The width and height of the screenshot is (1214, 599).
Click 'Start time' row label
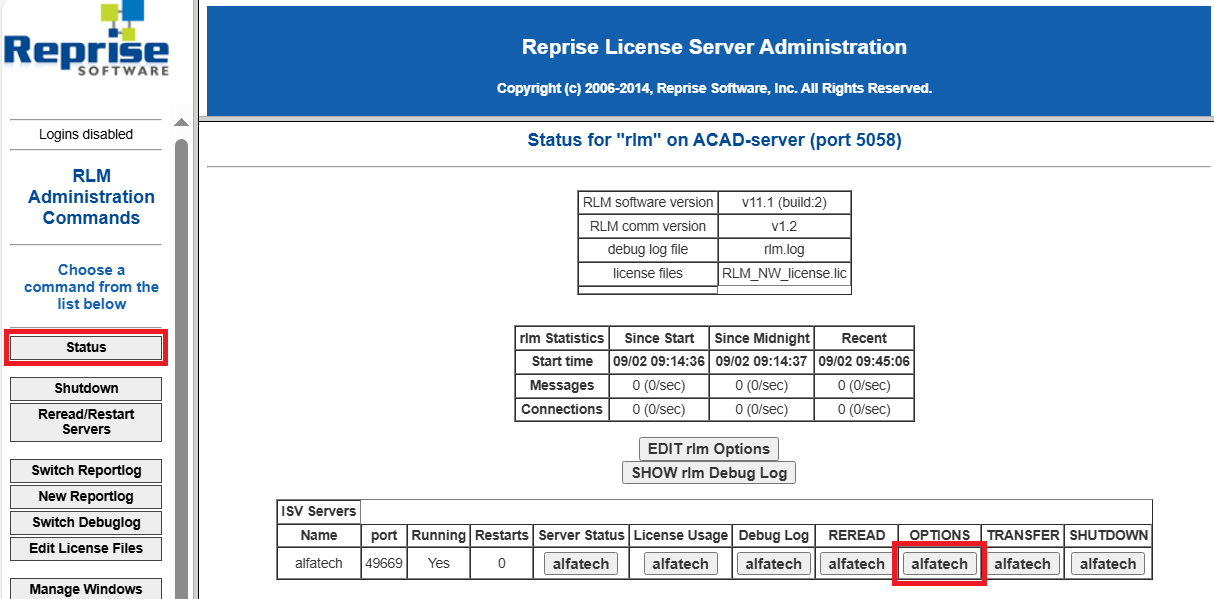point(562,362)
